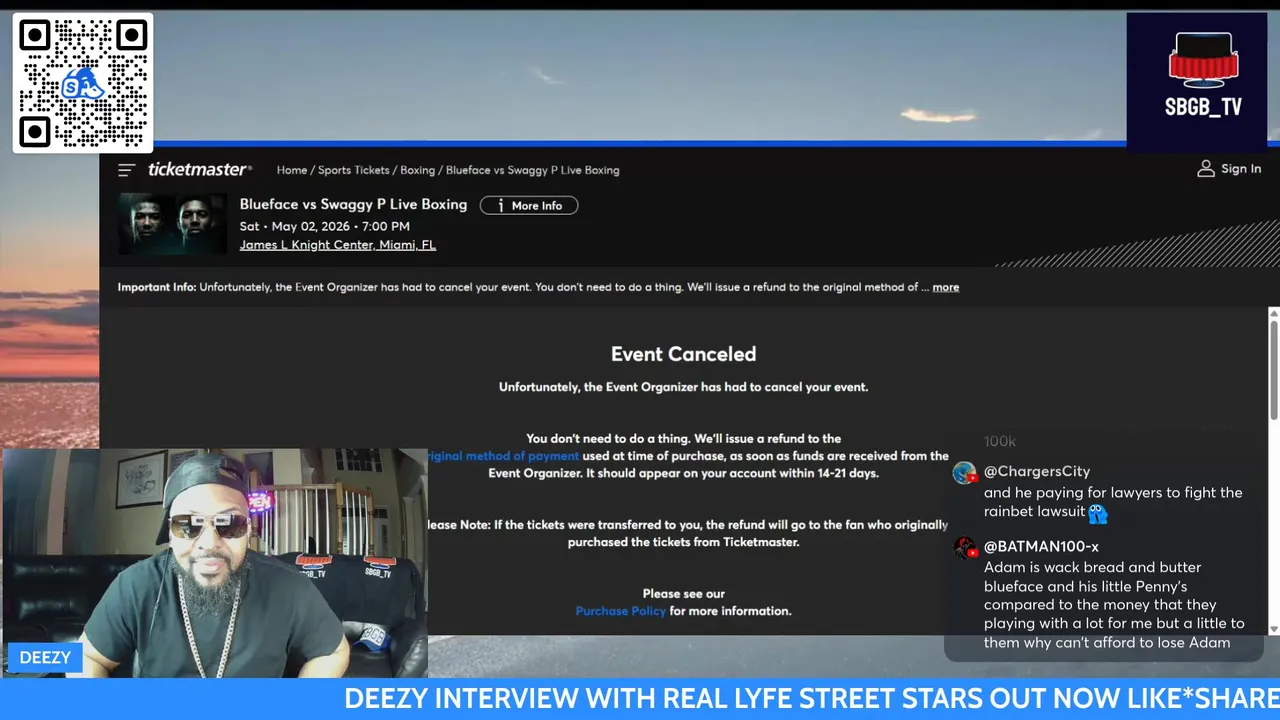Open James L. Knight Center venue link
Image resolution: width=1280 pixels, height=720 pixels.
pos(338,245)
